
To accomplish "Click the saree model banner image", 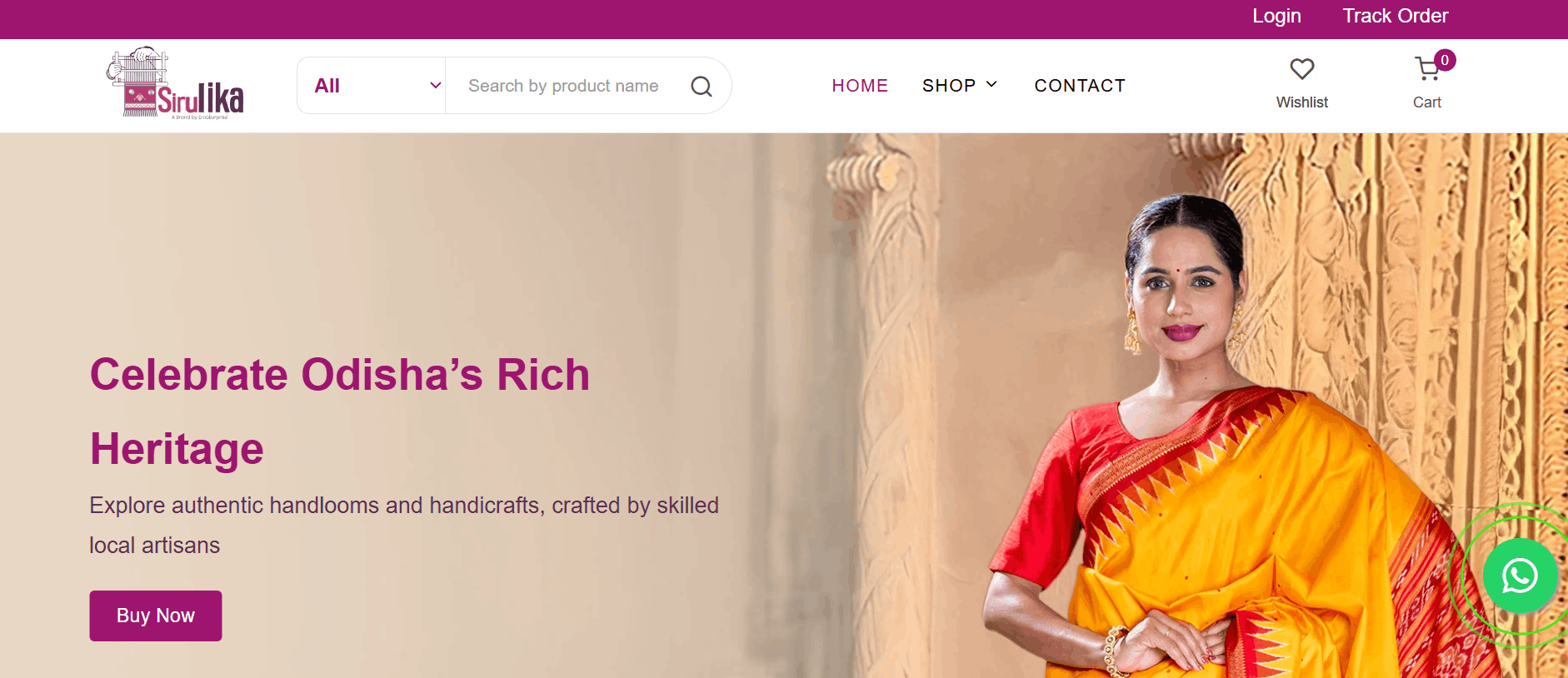I will pyautogui.click(x=1208, y=433).
